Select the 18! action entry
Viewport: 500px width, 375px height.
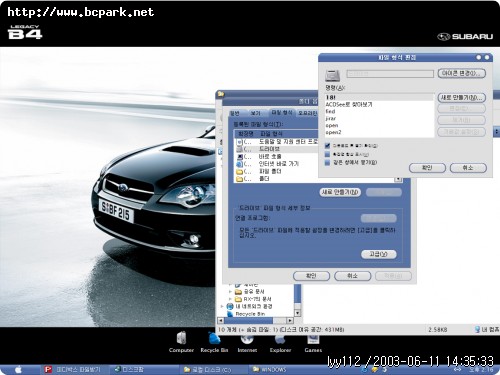pos(379,97)
